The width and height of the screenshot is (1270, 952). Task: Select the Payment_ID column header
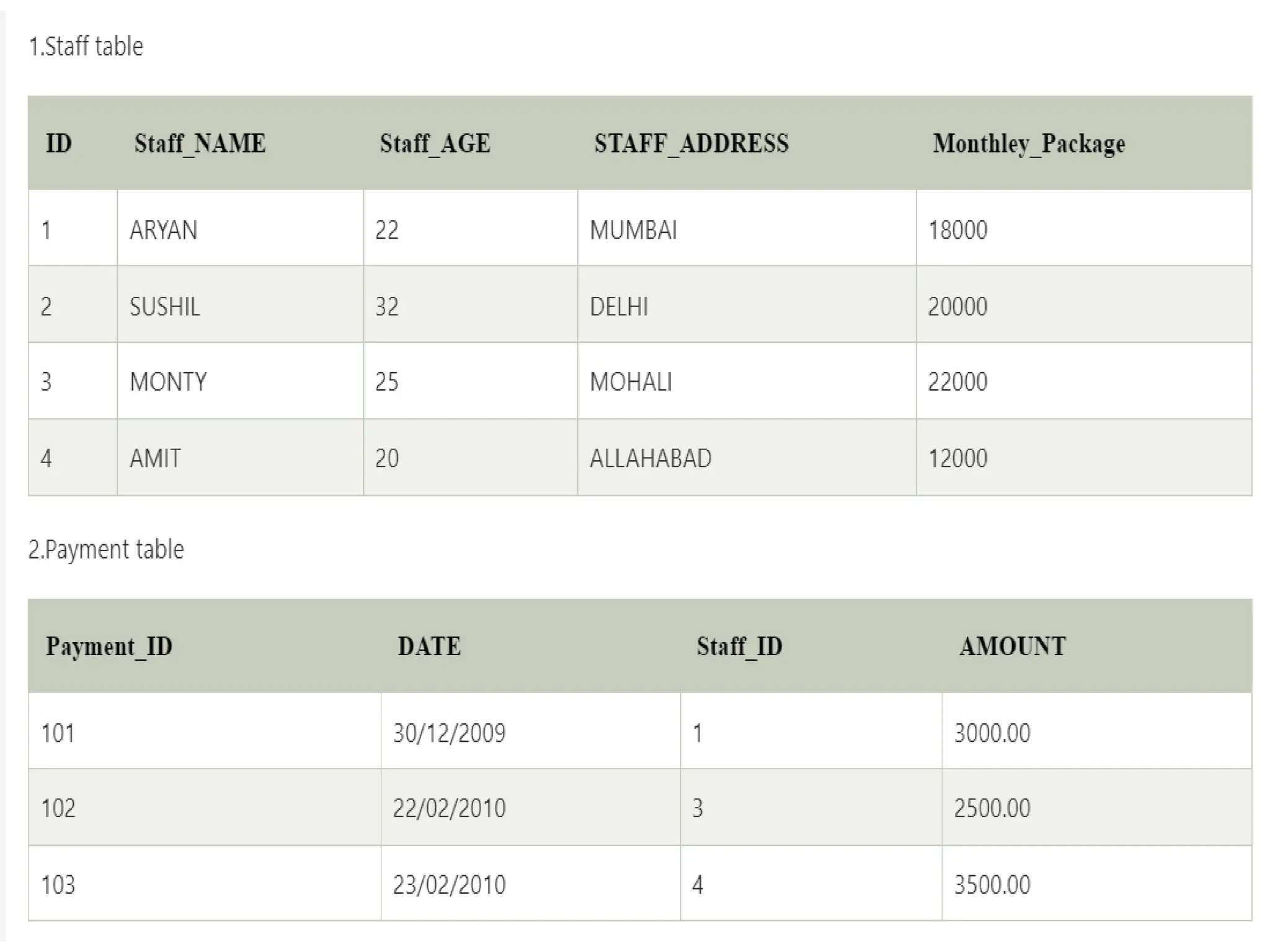tap(109, 646)
